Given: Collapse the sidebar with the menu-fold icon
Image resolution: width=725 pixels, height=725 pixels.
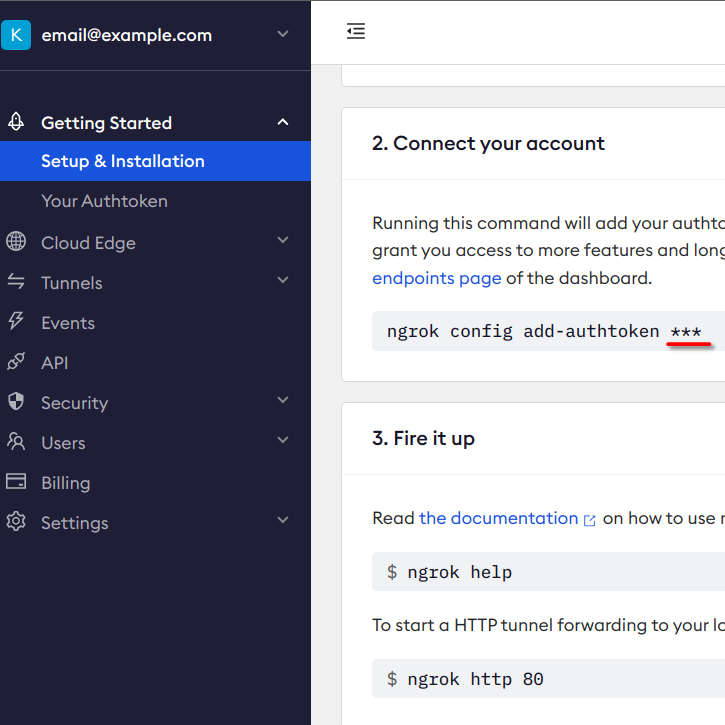Looking at the screenshot, I should (356, 31).
